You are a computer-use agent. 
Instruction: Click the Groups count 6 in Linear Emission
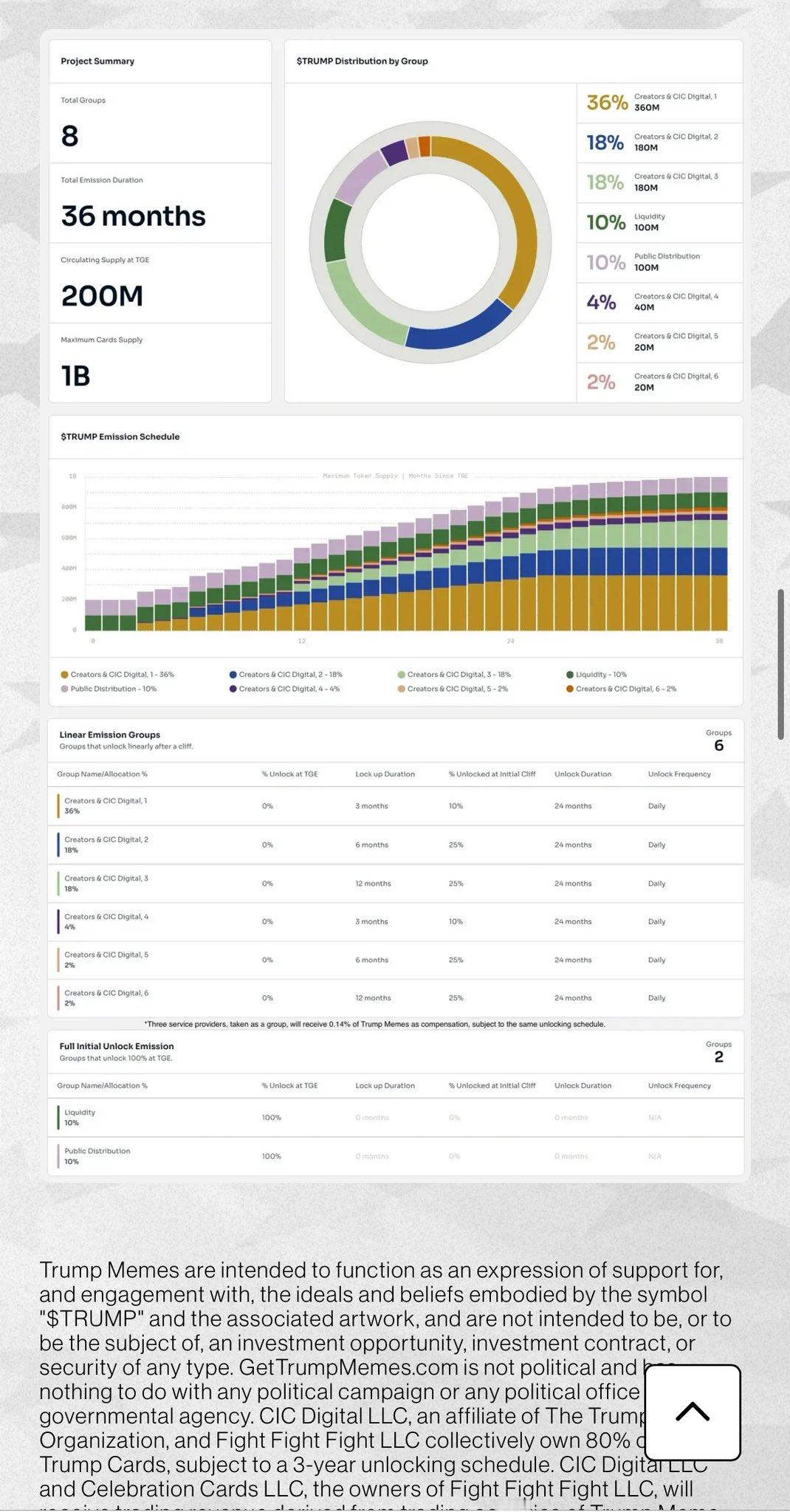pyautogui.click(x=719, y=746)
